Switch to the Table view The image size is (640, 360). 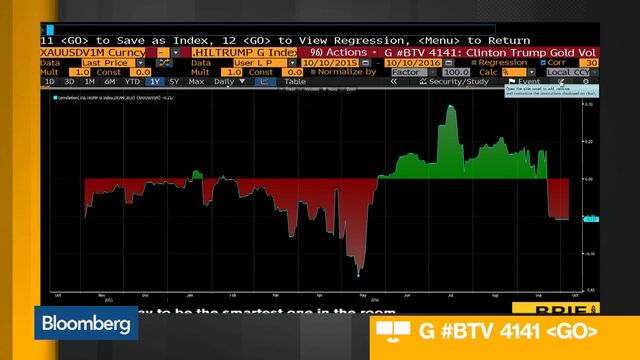coord(295,82)
